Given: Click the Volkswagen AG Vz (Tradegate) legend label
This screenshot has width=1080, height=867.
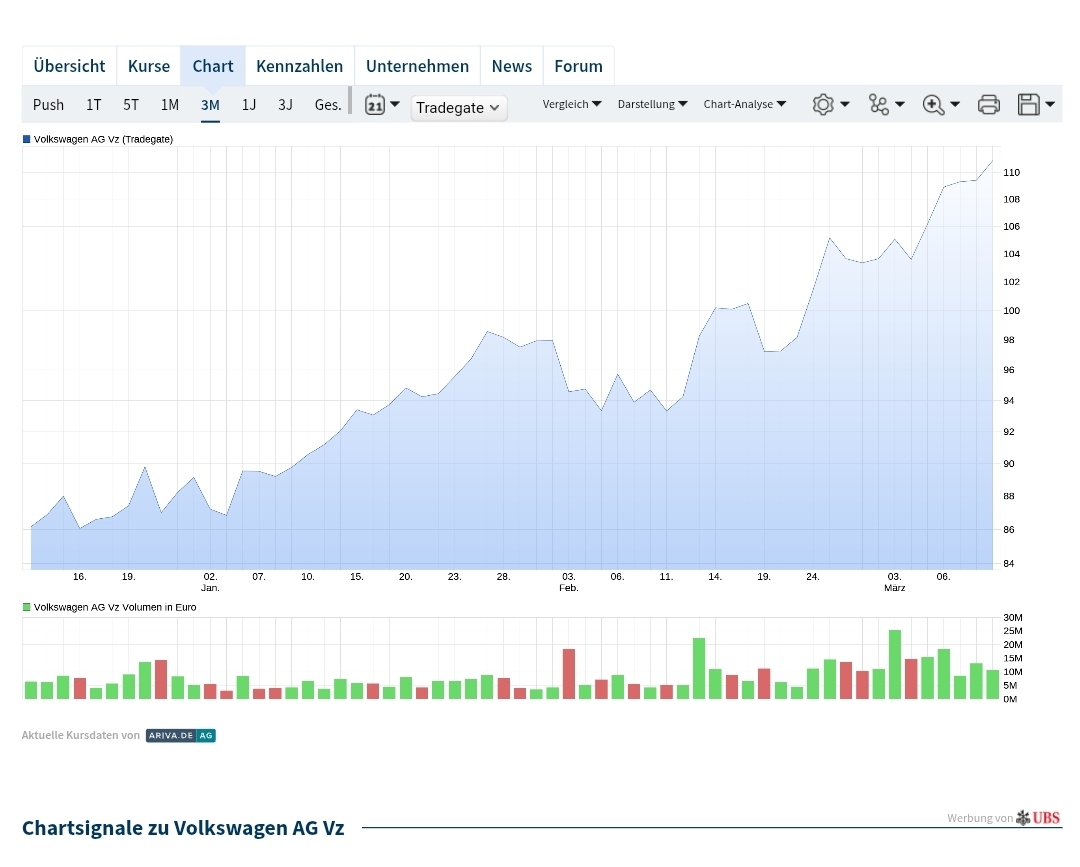Looking at the screenshot, I should pyautogui.click(x=103, y=139).
